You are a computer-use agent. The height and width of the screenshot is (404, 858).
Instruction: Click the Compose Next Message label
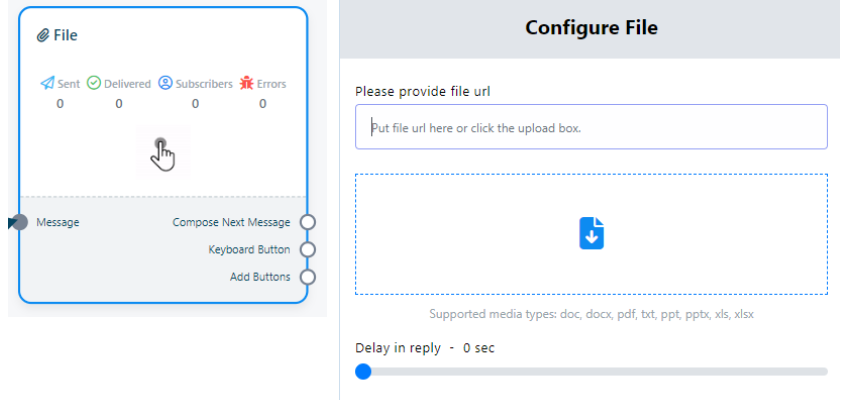(x=231, y=222)
